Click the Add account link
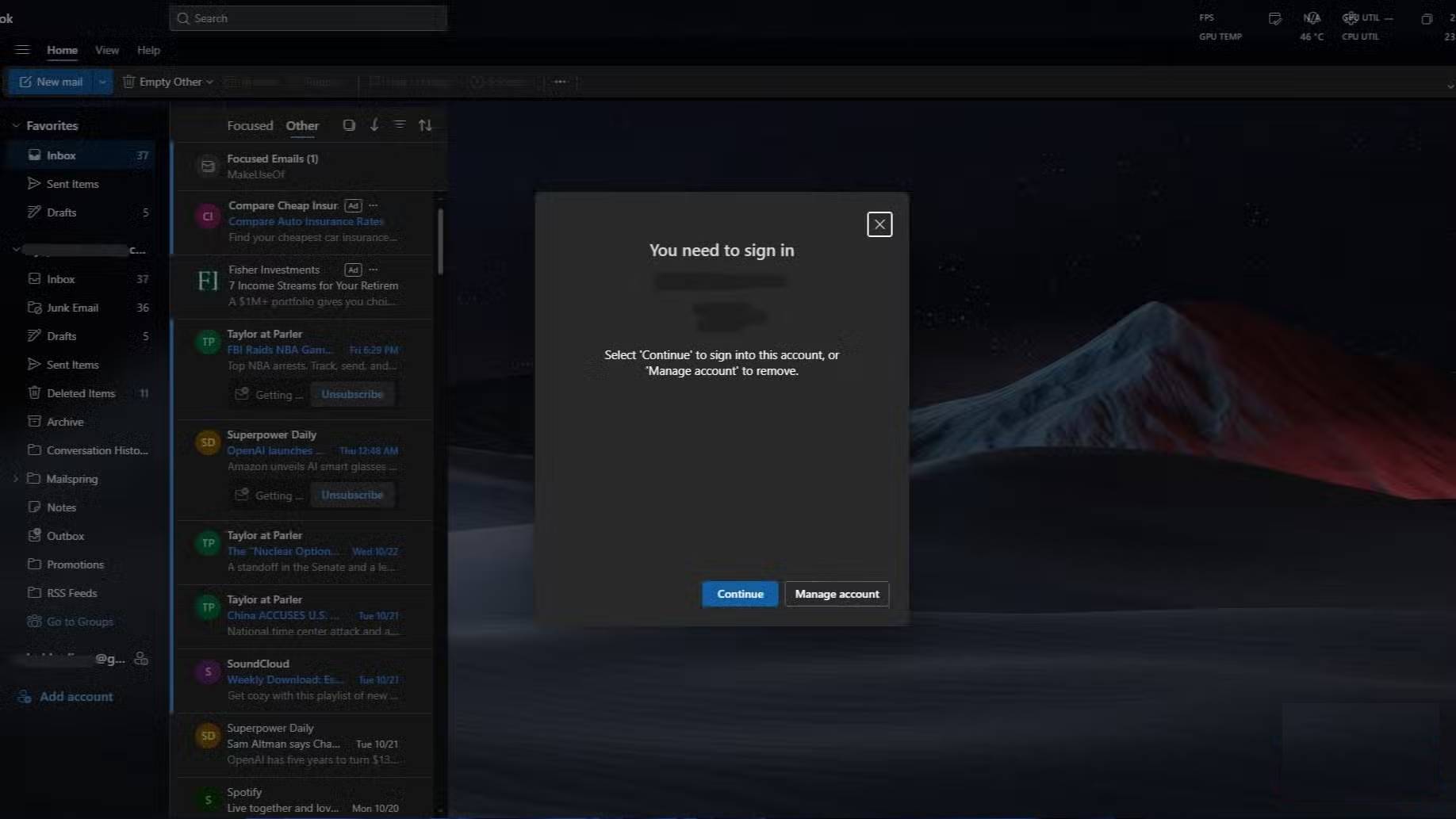This screenshot has height=819, width=1456. click(67, 696)
